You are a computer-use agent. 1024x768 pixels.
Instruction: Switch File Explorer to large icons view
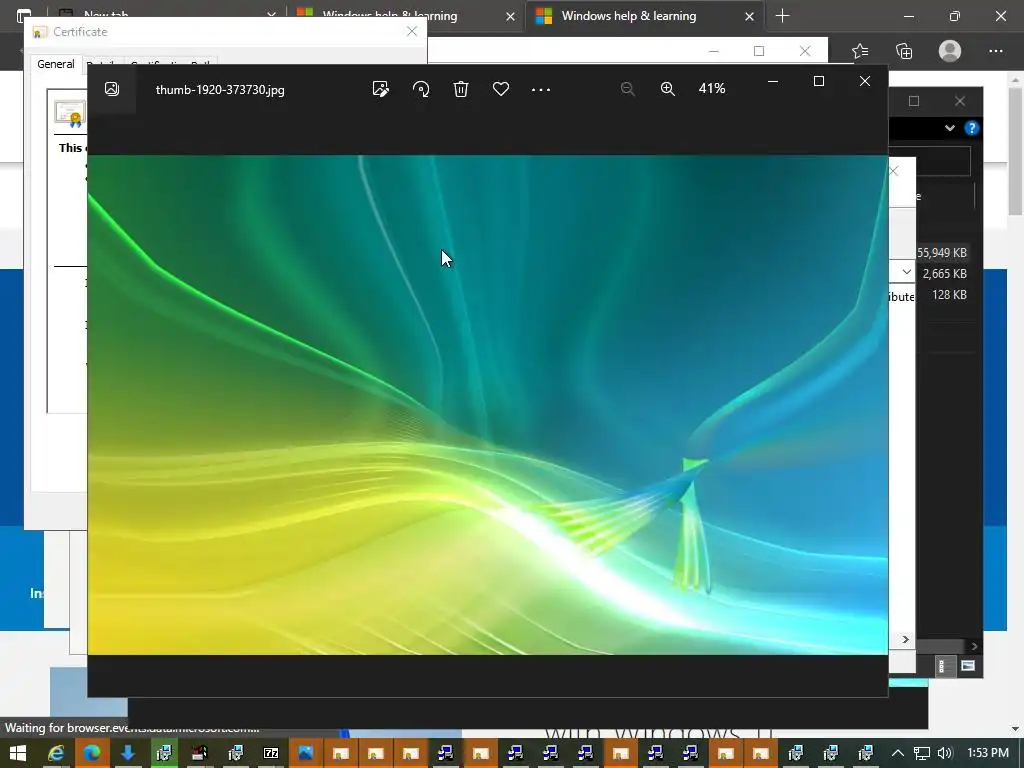click(968, 666)
